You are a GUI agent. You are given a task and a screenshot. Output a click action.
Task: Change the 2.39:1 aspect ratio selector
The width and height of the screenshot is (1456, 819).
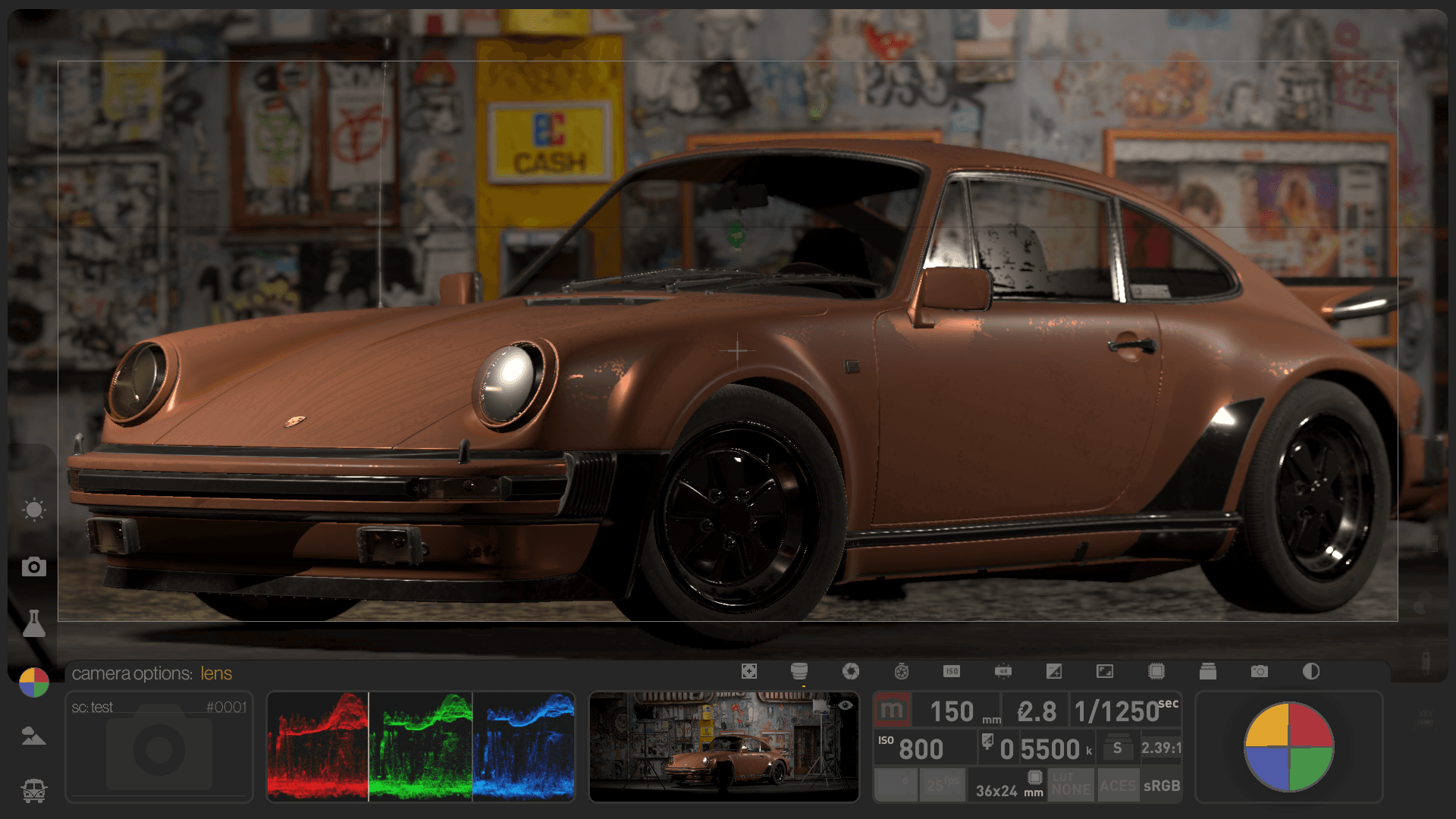1162,747
